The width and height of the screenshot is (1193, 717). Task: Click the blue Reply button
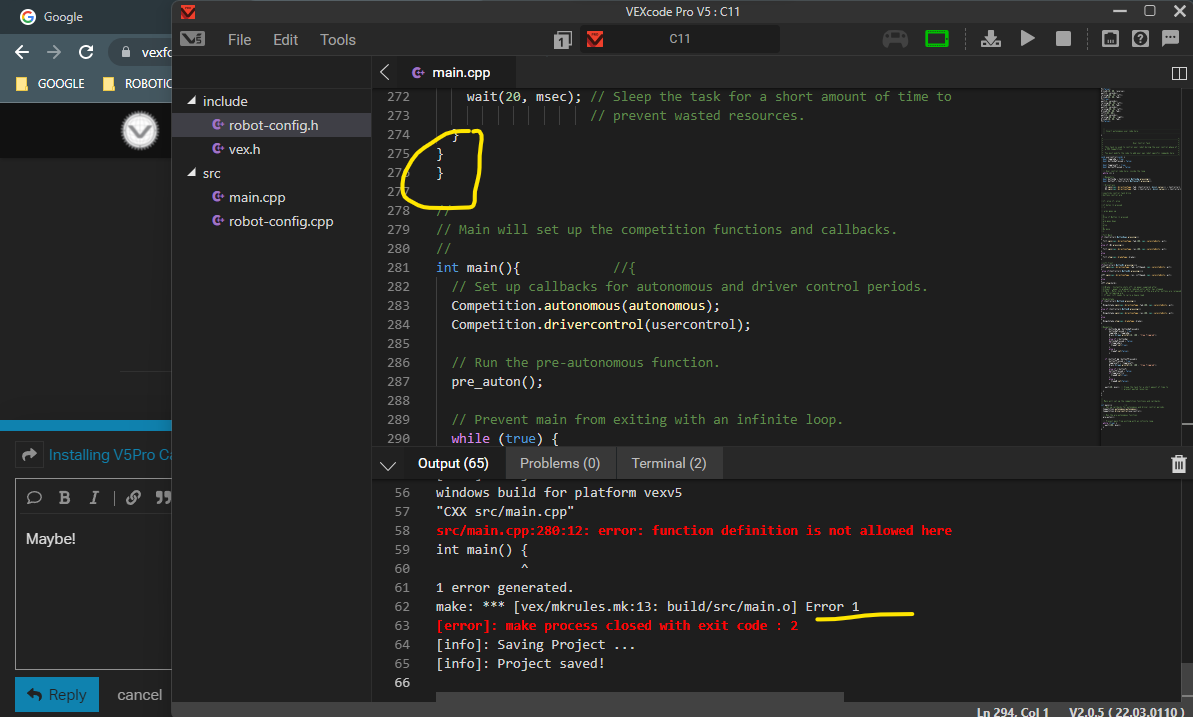pos(57,694)
